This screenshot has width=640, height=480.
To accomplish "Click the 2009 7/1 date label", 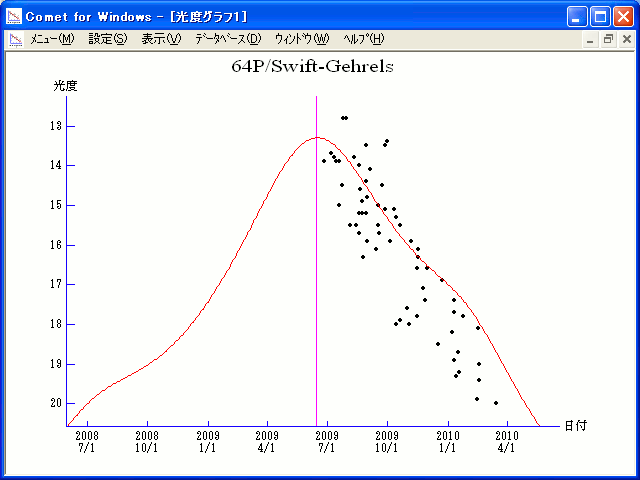I will tap(327, 442).
